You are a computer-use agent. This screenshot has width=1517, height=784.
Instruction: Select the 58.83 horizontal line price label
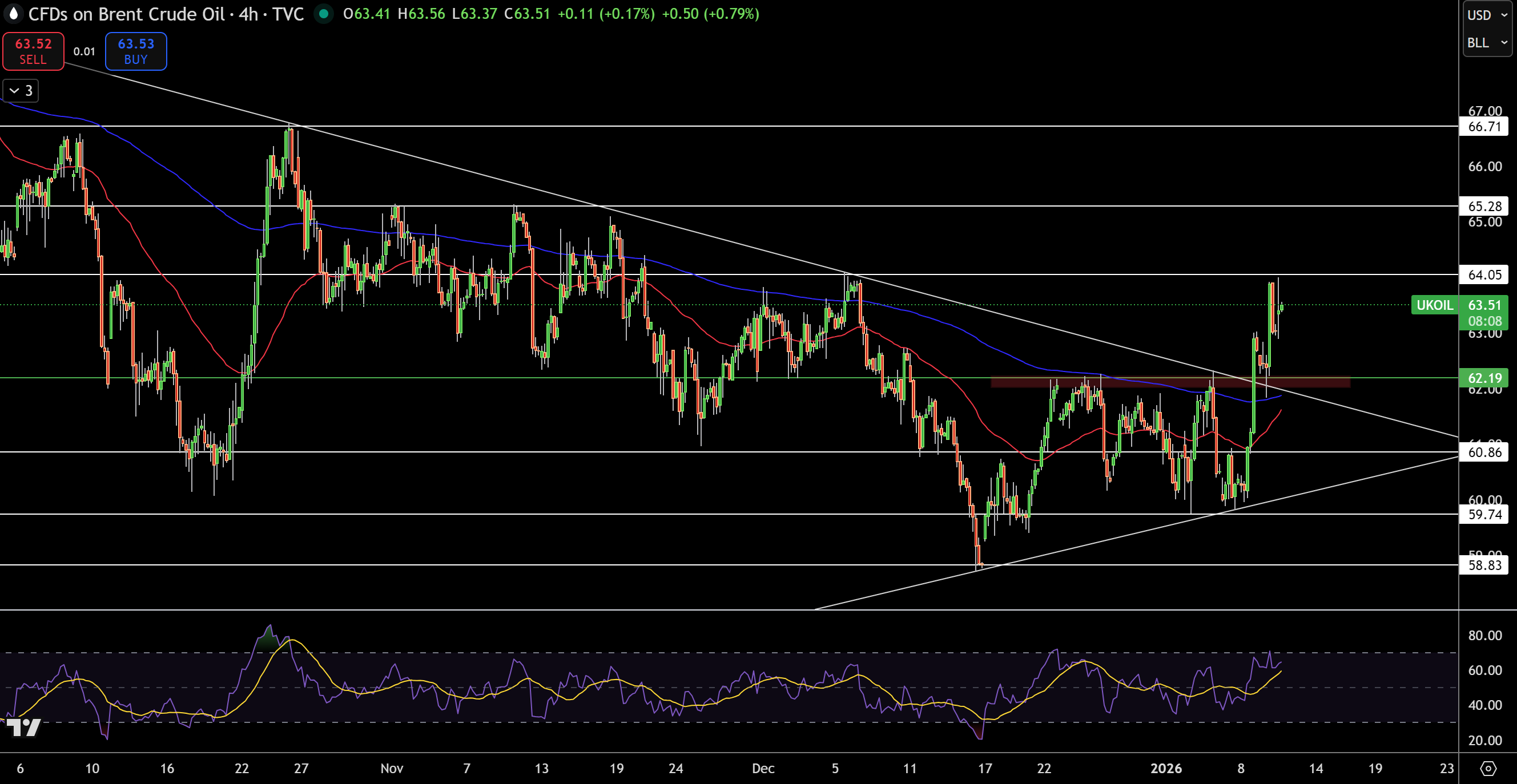1484,565
